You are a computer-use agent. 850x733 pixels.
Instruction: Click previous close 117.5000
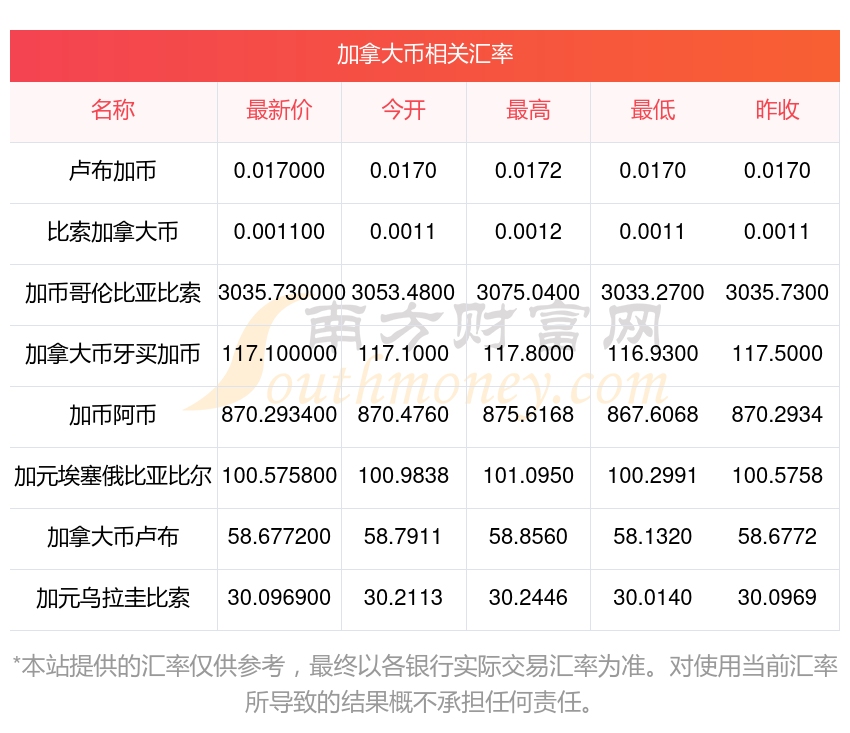tap(777, 354)
